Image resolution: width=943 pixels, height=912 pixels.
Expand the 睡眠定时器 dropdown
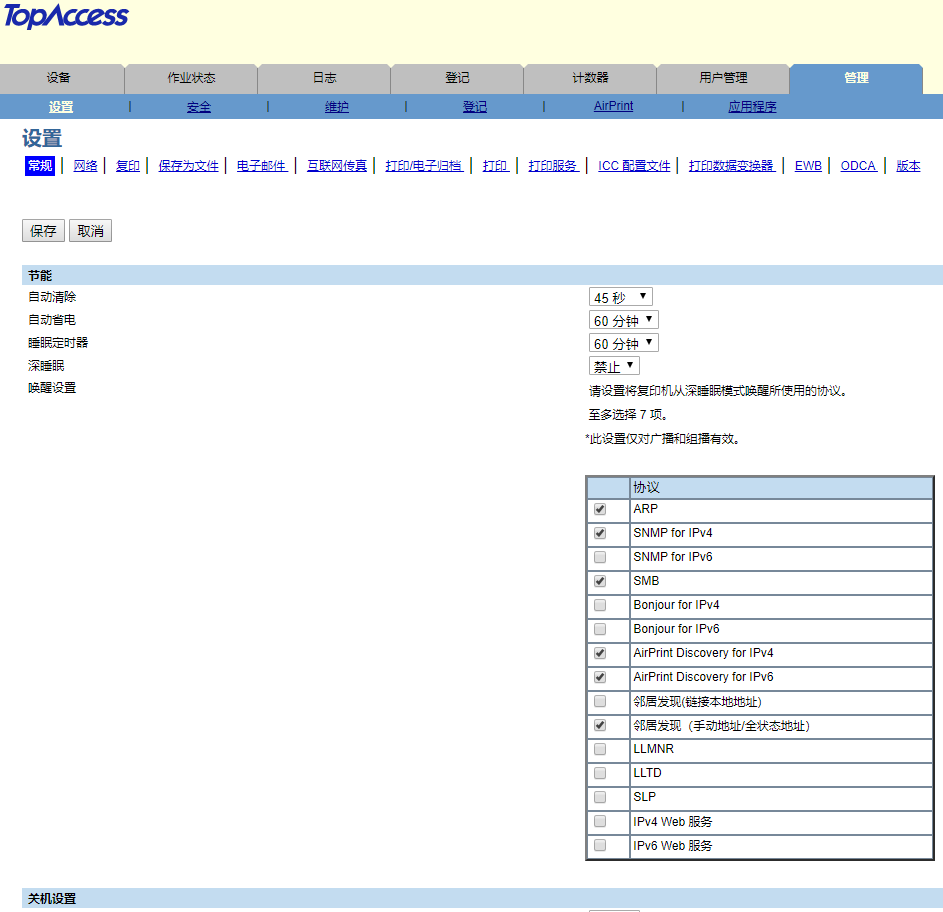coord(623,343)
